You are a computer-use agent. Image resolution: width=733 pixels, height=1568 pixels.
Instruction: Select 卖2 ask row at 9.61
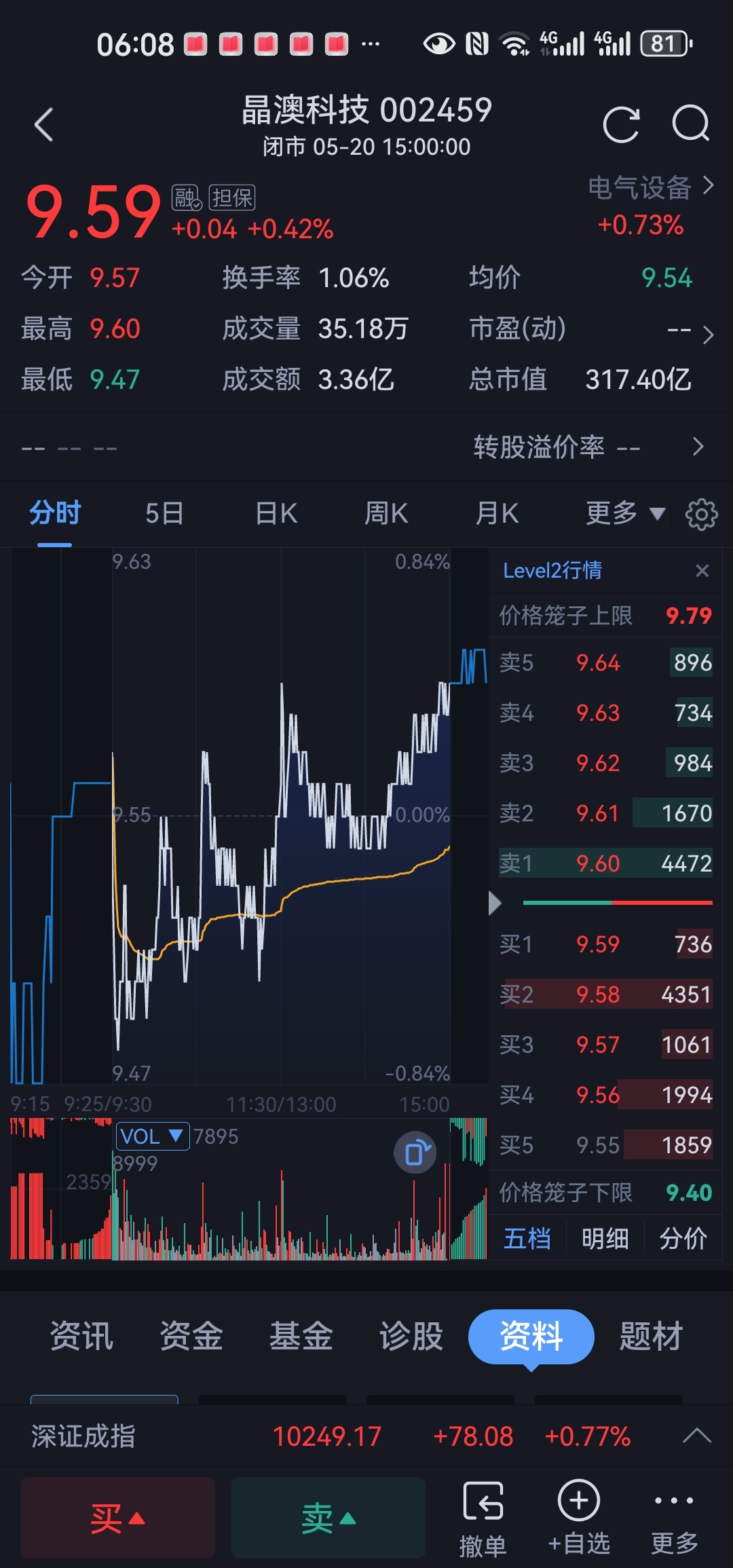605,813
